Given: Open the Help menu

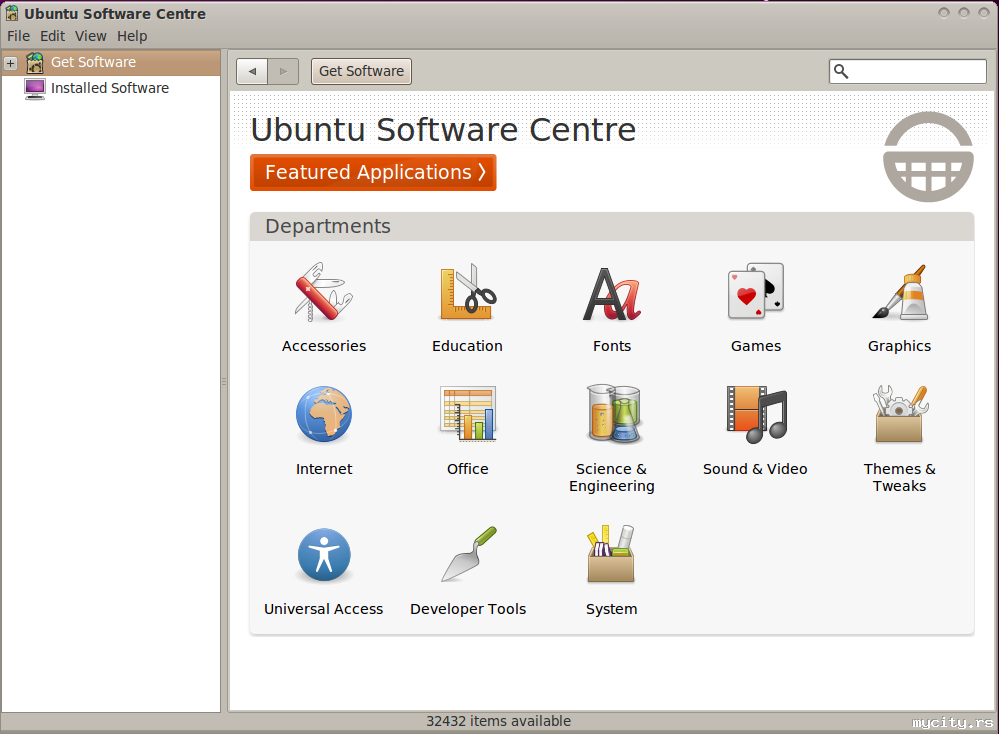Looking at the screenshot, I should pyautogui.click(x=132, y=36).
